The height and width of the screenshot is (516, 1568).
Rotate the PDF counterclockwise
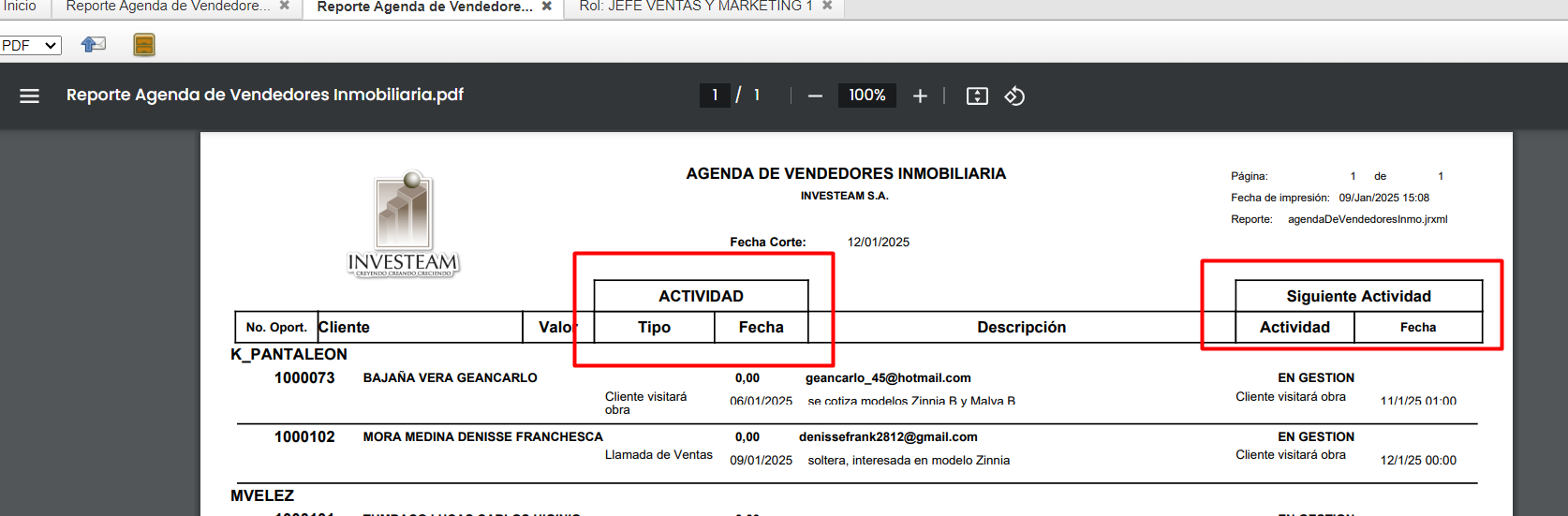[1014, 96]
